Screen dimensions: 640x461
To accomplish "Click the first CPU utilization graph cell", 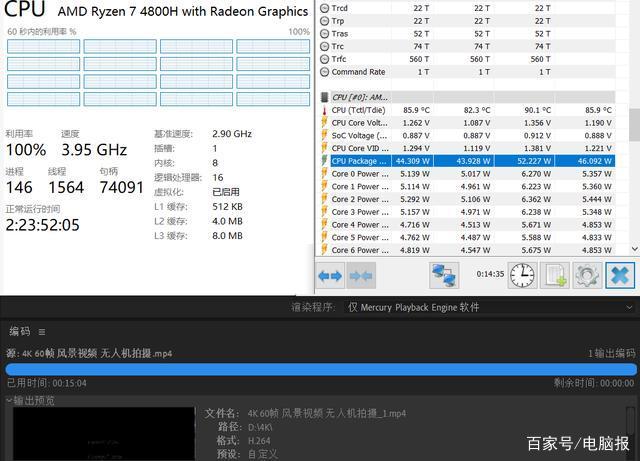I will click(43, 47).
